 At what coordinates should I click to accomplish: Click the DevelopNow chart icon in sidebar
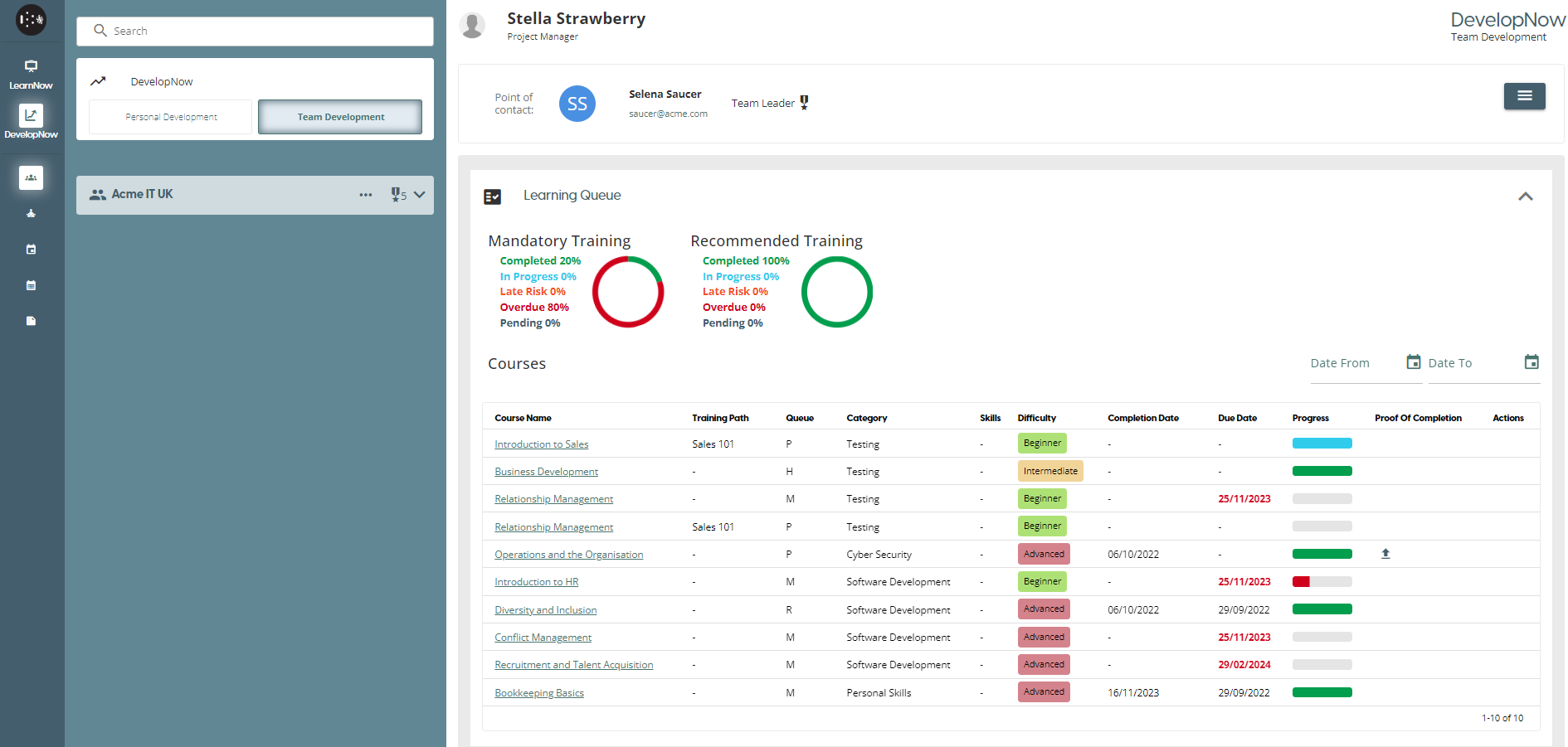tap(31, 116)
